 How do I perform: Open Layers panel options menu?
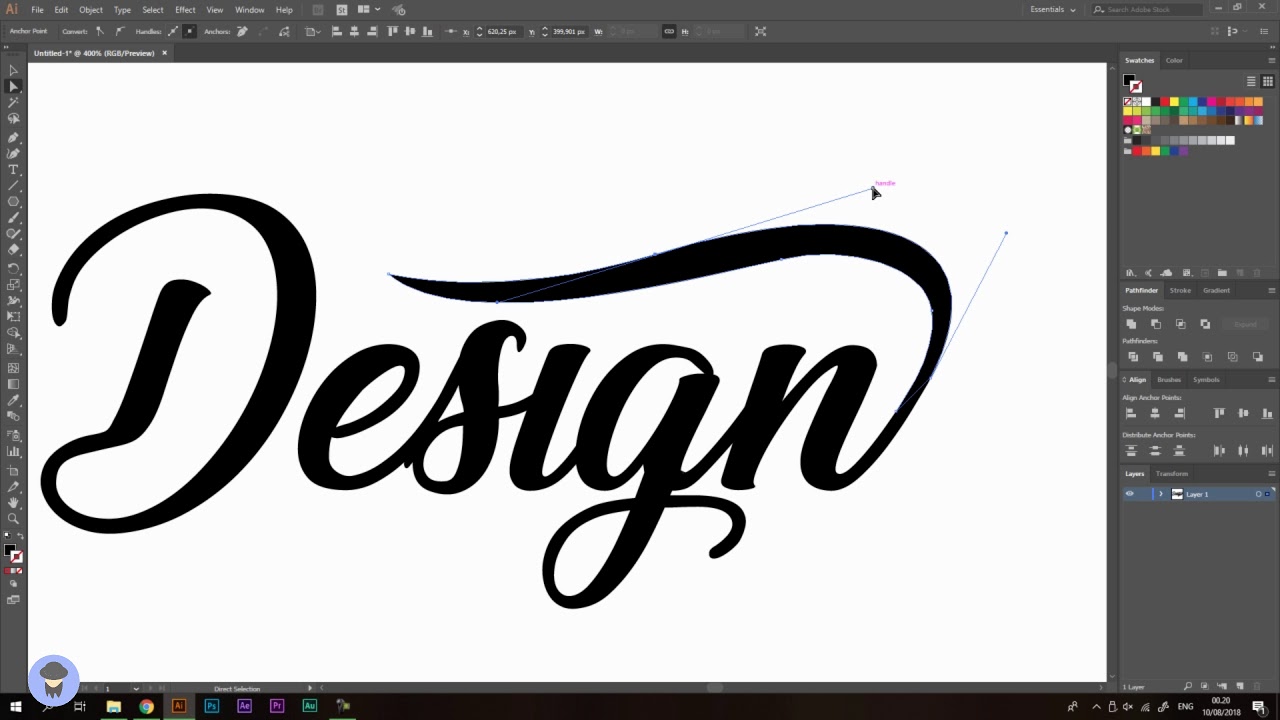pyautogui.click(x=1271, y=474)
